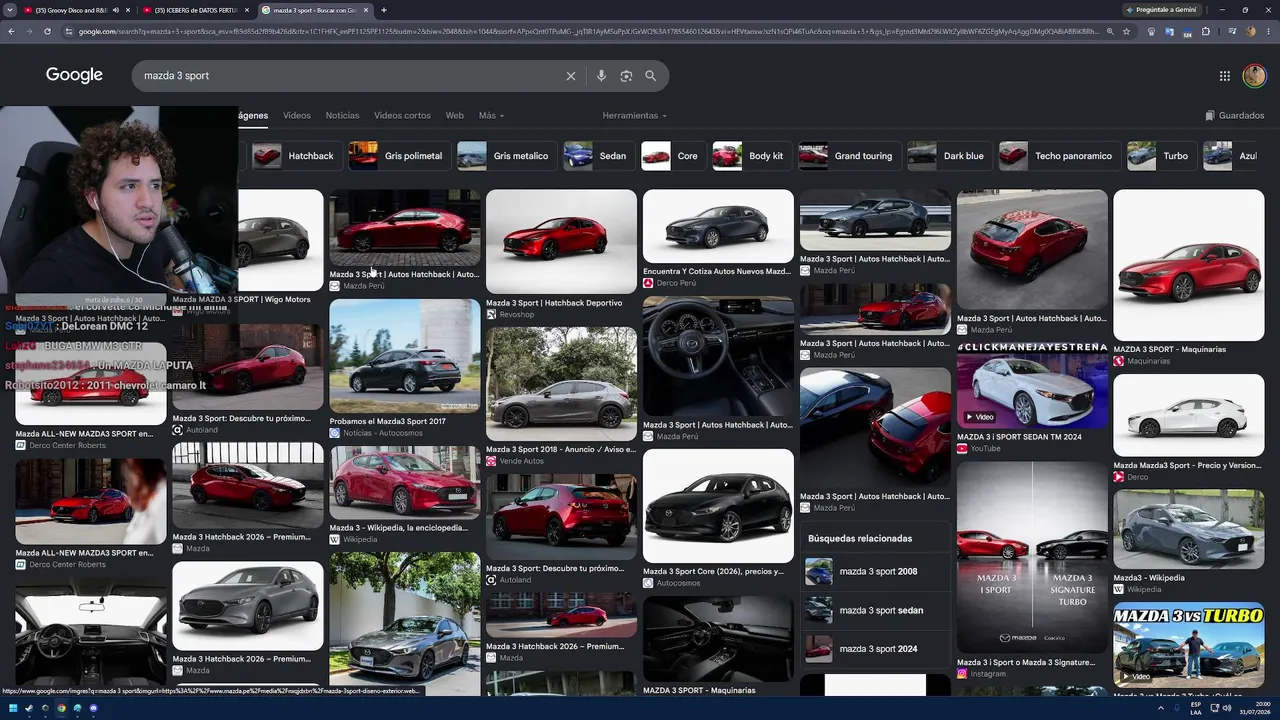
Task: Close the Groovy Disco and R&B tab
Action: pyautogui.click(x=129, y=10)
